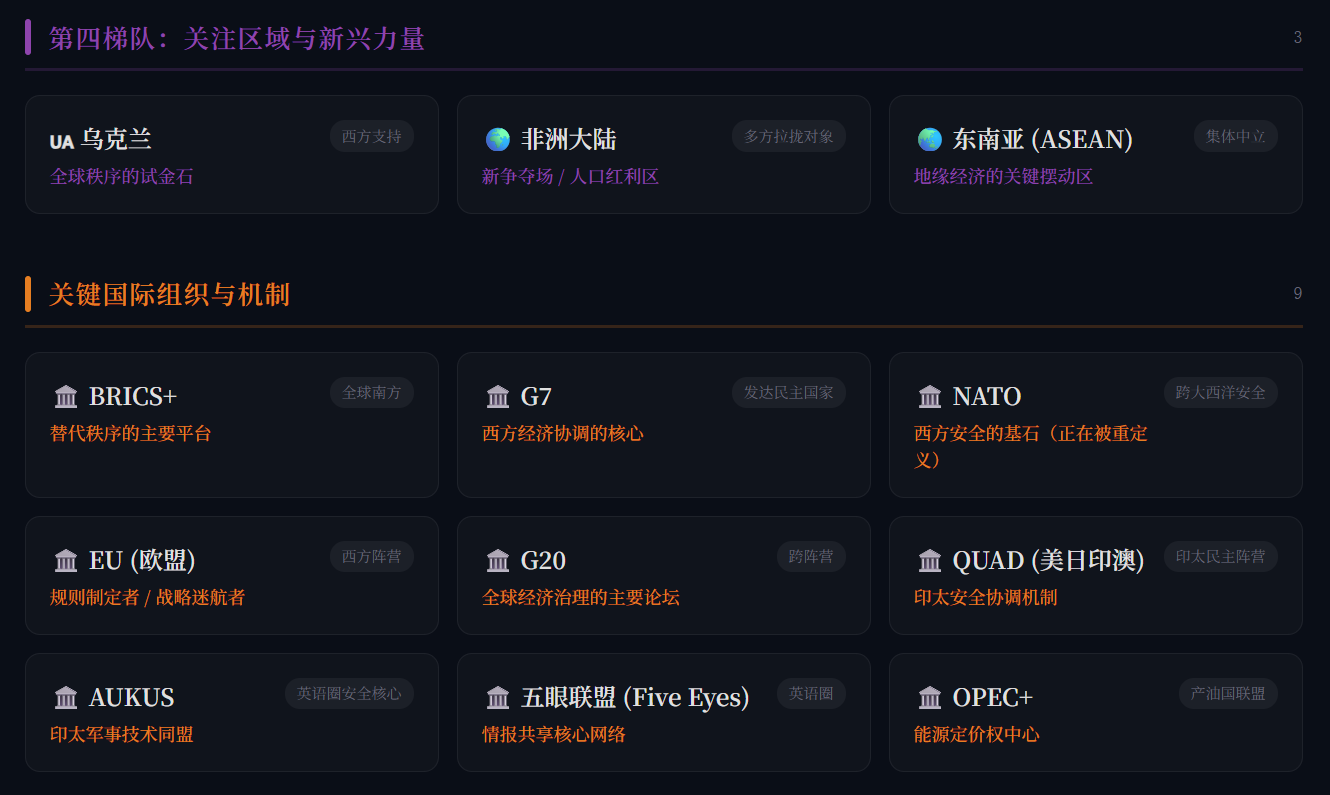Click the bank icon beside OPEC+

pos(930,698)
